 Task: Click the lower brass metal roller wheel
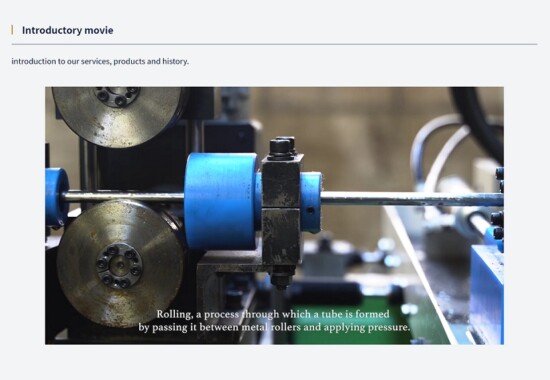coord(120,264)
